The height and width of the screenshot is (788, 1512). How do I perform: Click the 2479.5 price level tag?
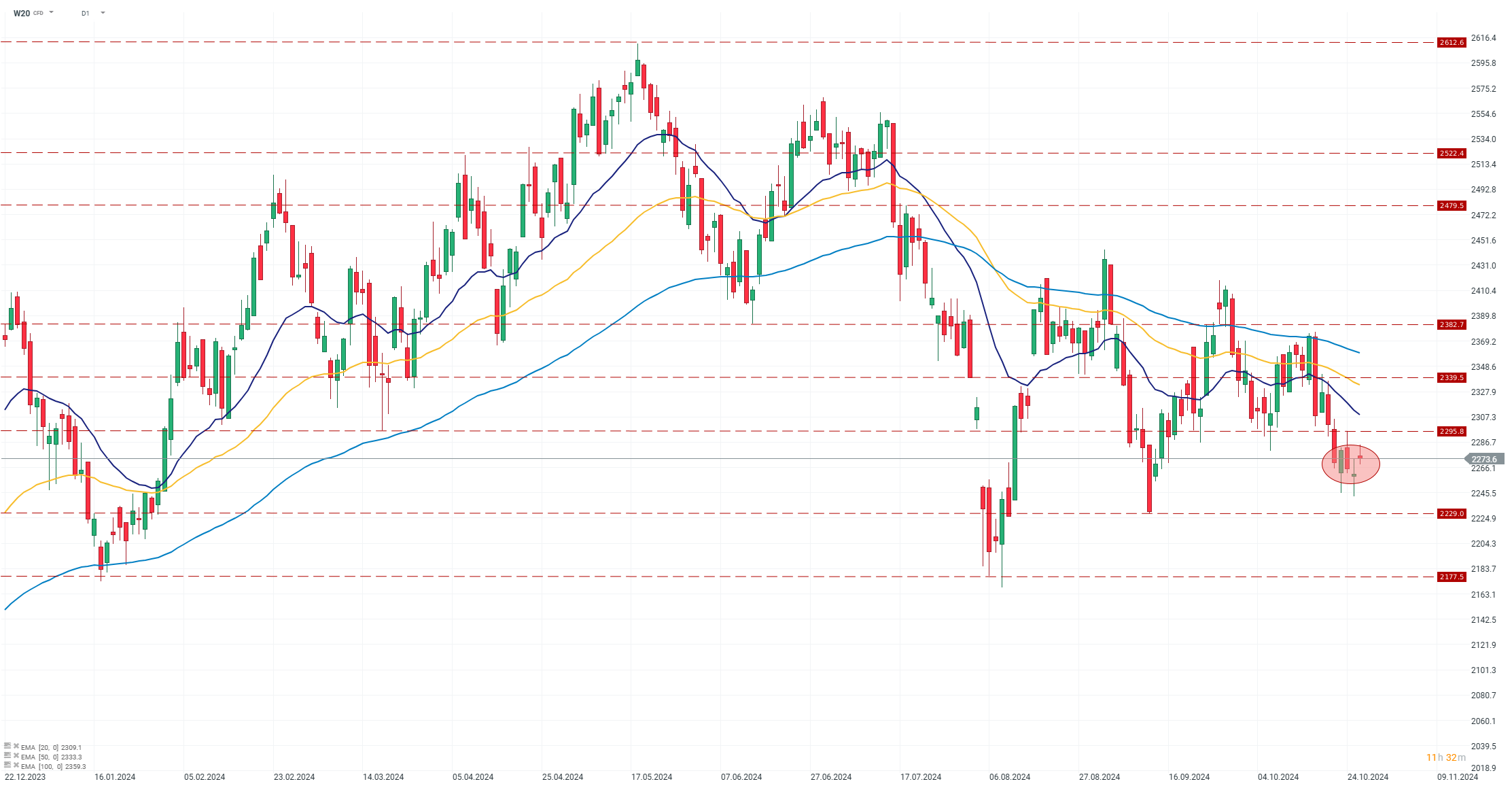[1452, 205]
